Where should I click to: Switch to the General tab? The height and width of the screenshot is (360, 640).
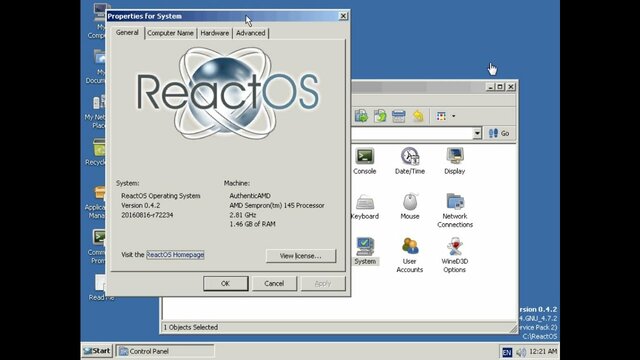click(x=127, y=33)
